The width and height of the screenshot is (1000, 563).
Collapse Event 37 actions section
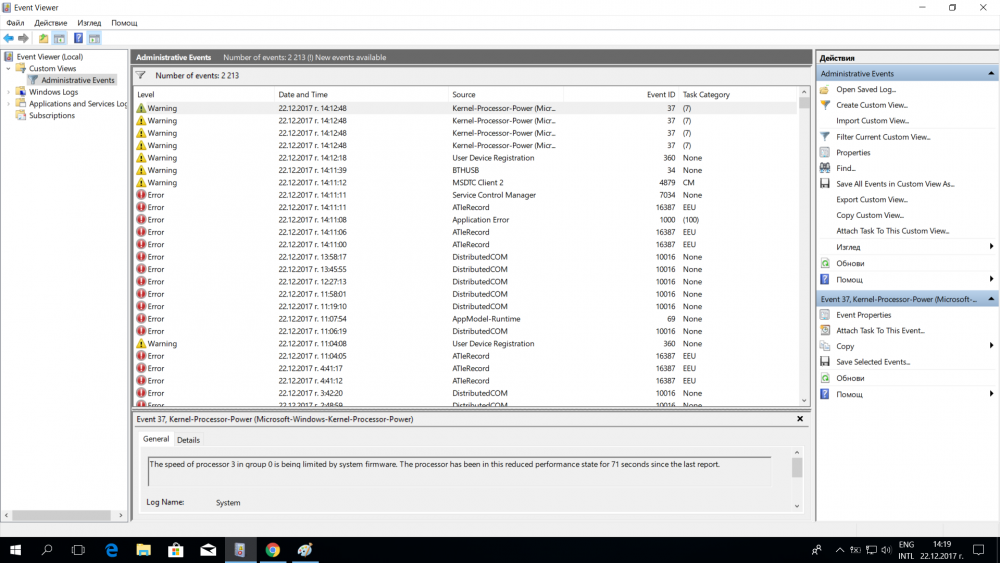990,299
